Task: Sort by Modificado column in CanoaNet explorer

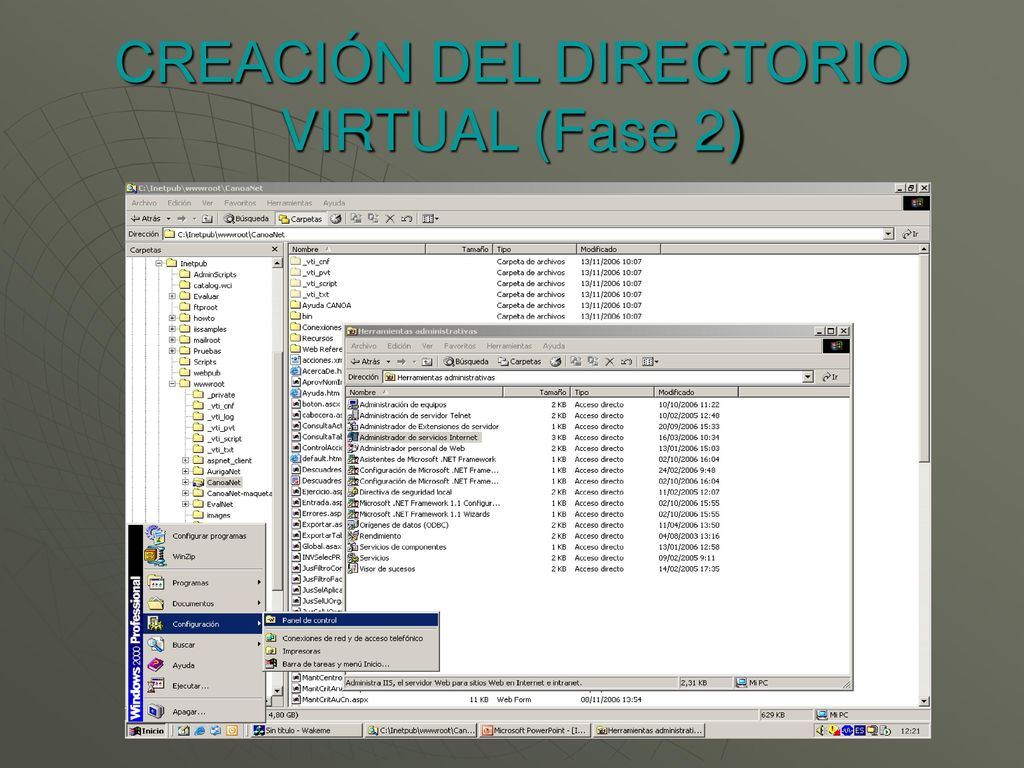Action: [618, 249]
